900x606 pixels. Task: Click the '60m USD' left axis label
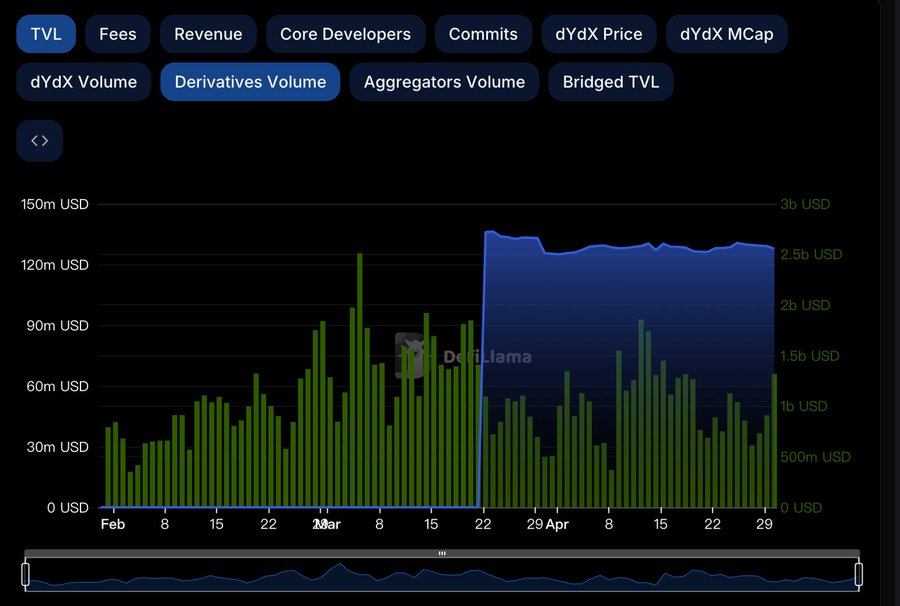57,386
